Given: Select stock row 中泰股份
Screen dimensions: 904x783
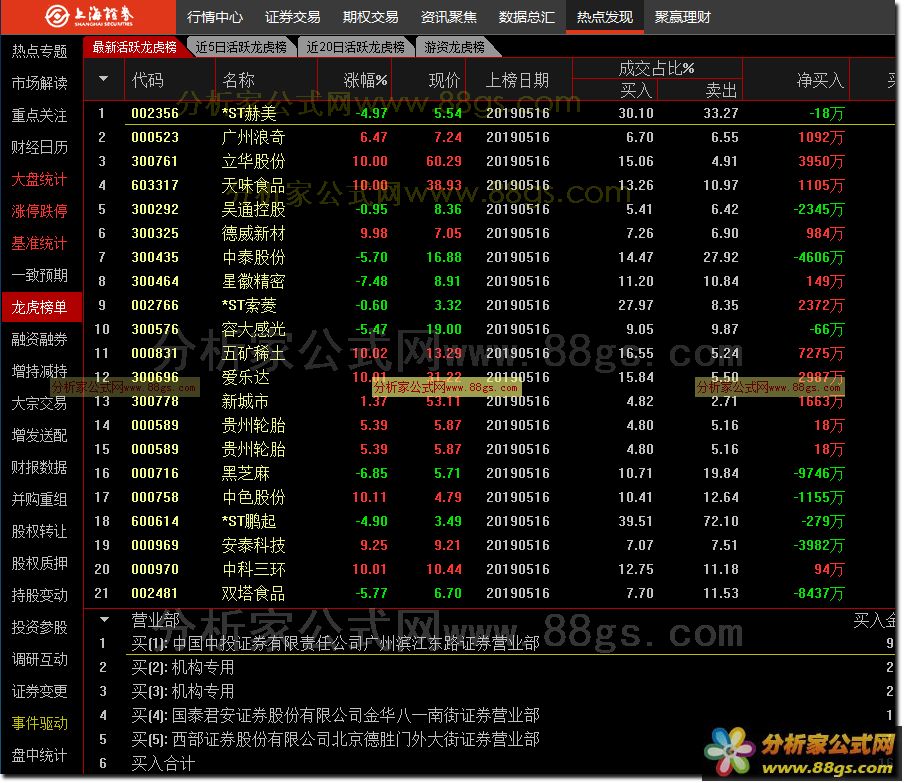Looking at the screenshot, I should (490, 257).
